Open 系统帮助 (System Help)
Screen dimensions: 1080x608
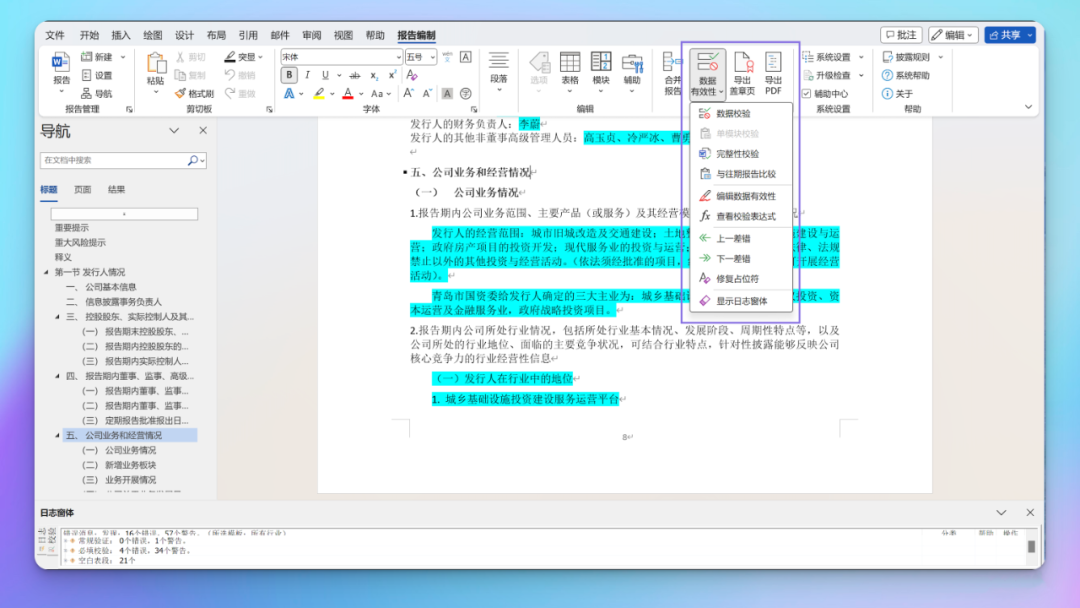pos(906,75)
